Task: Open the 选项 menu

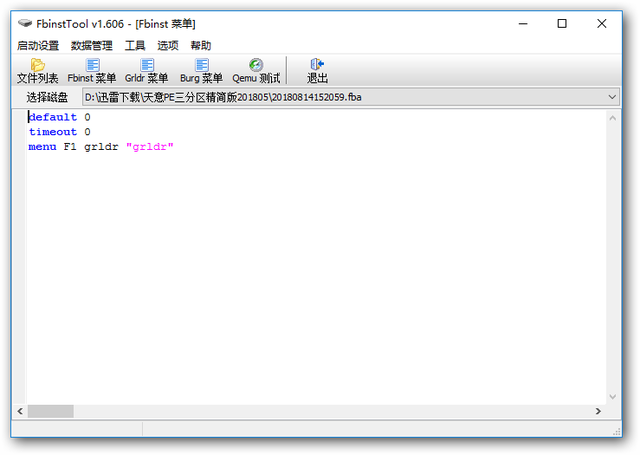Action: pos(168,45)
